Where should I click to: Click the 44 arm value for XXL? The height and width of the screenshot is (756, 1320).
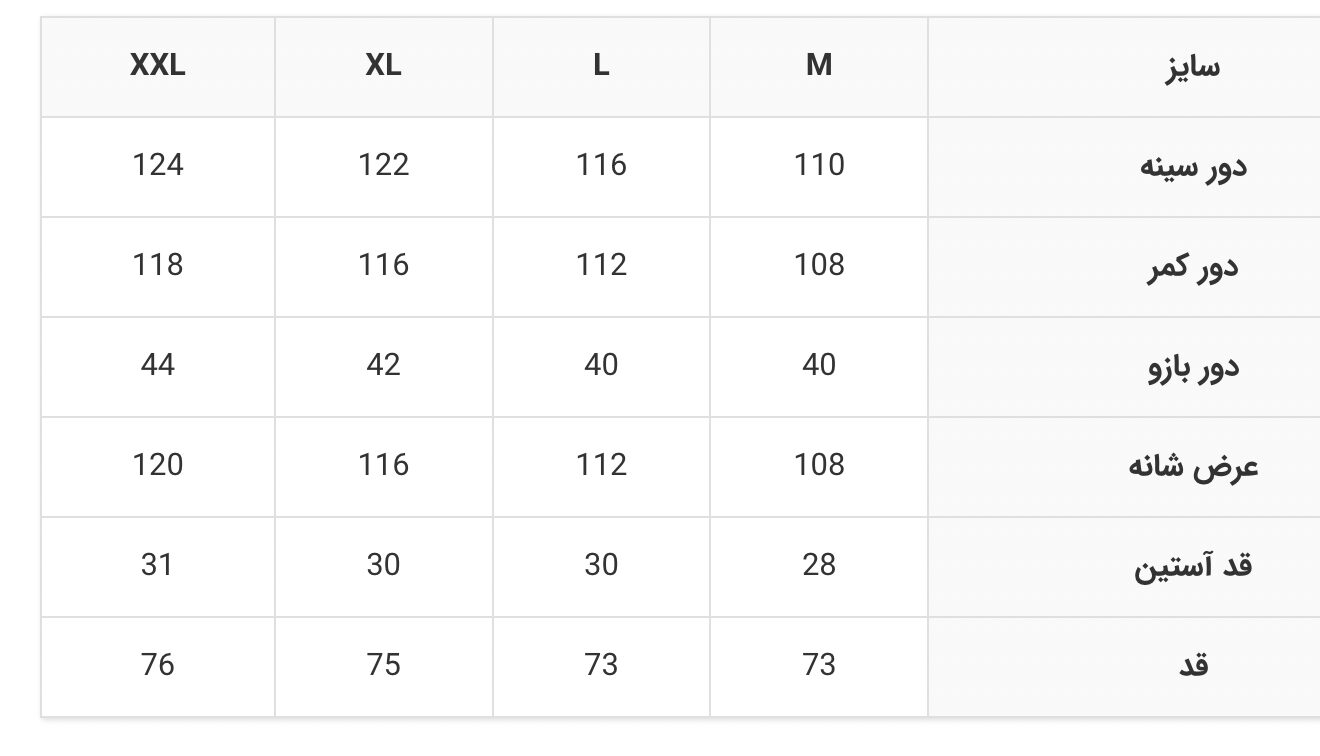point(158,365)
